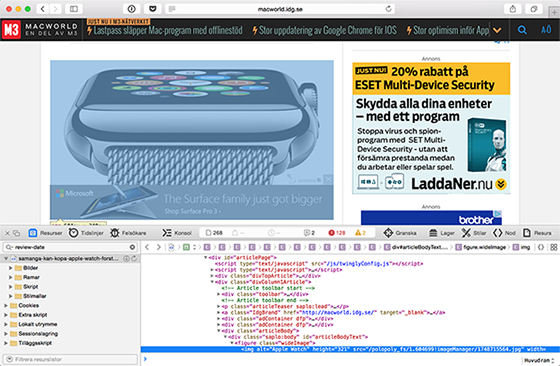Click the Granska inspect element button
The image size is (560, 366).
tap(400, 233)
